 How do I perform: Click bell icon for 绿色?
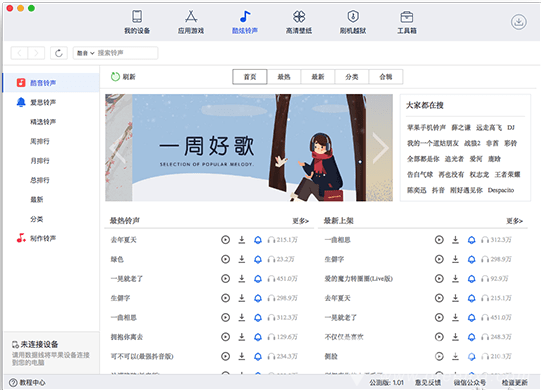[258, 259]
